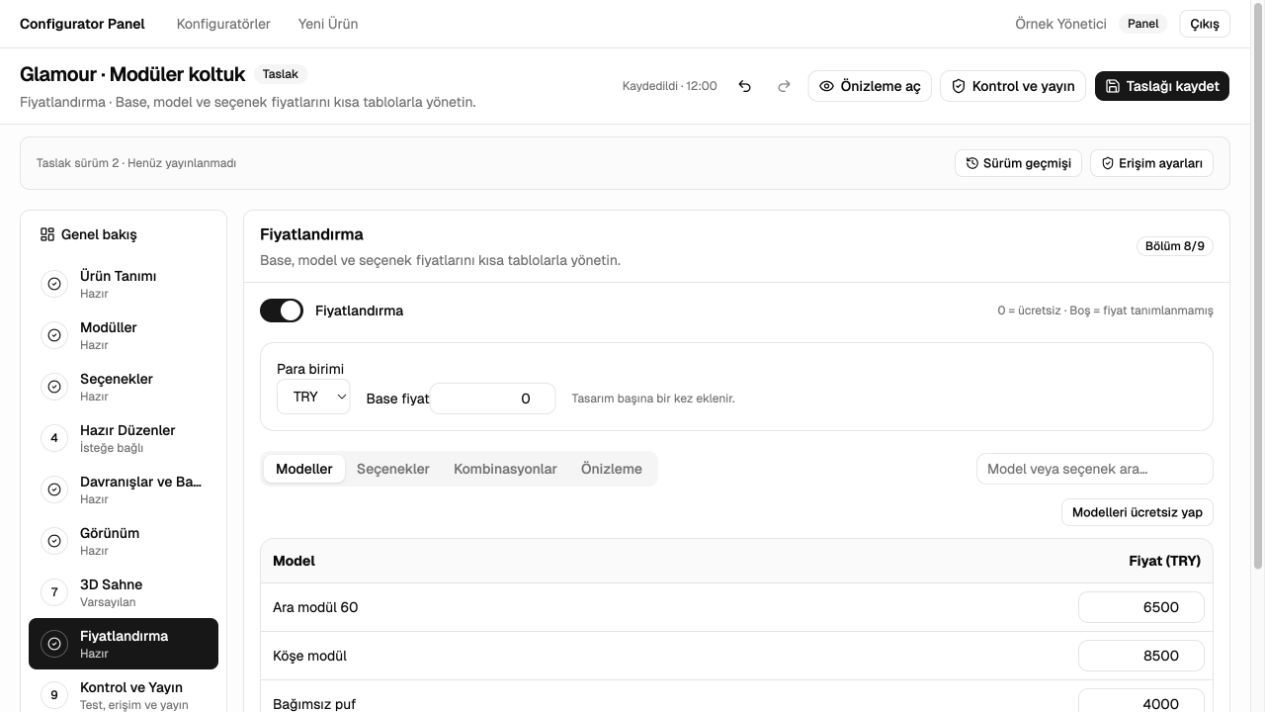Click the check icon beside Seçenekler

click(x=54, y=387)
